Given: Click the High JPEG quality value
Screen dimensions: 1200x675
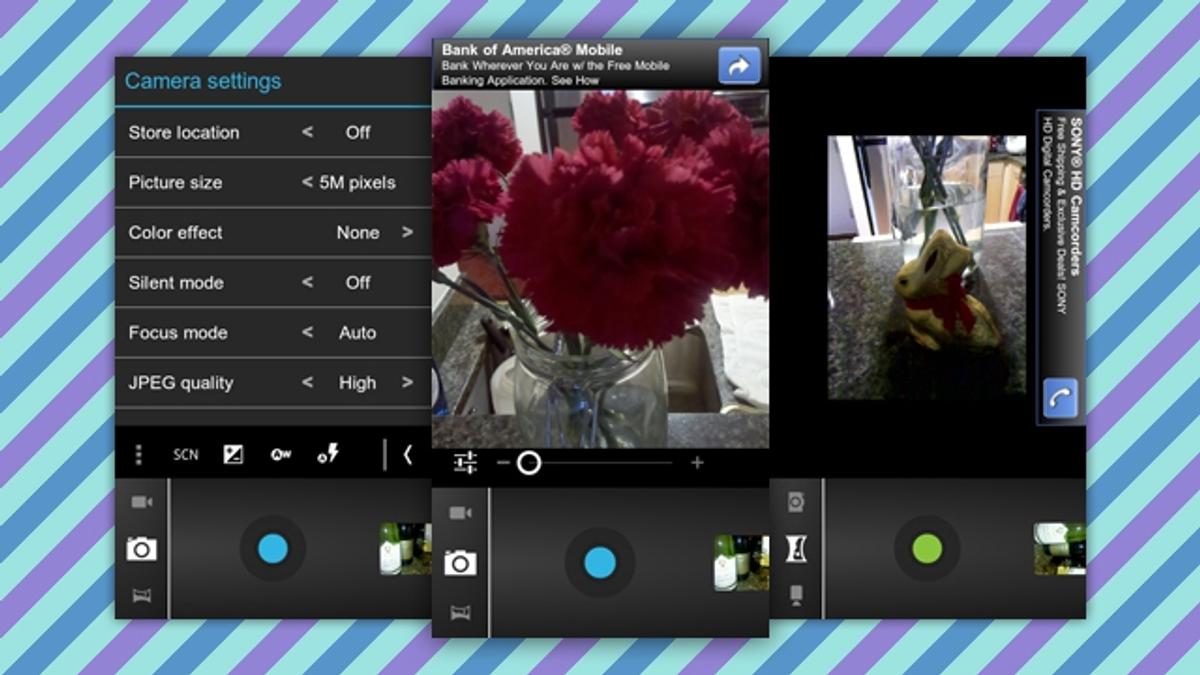Looking at the screenshot, I should [x=357, y=382].
